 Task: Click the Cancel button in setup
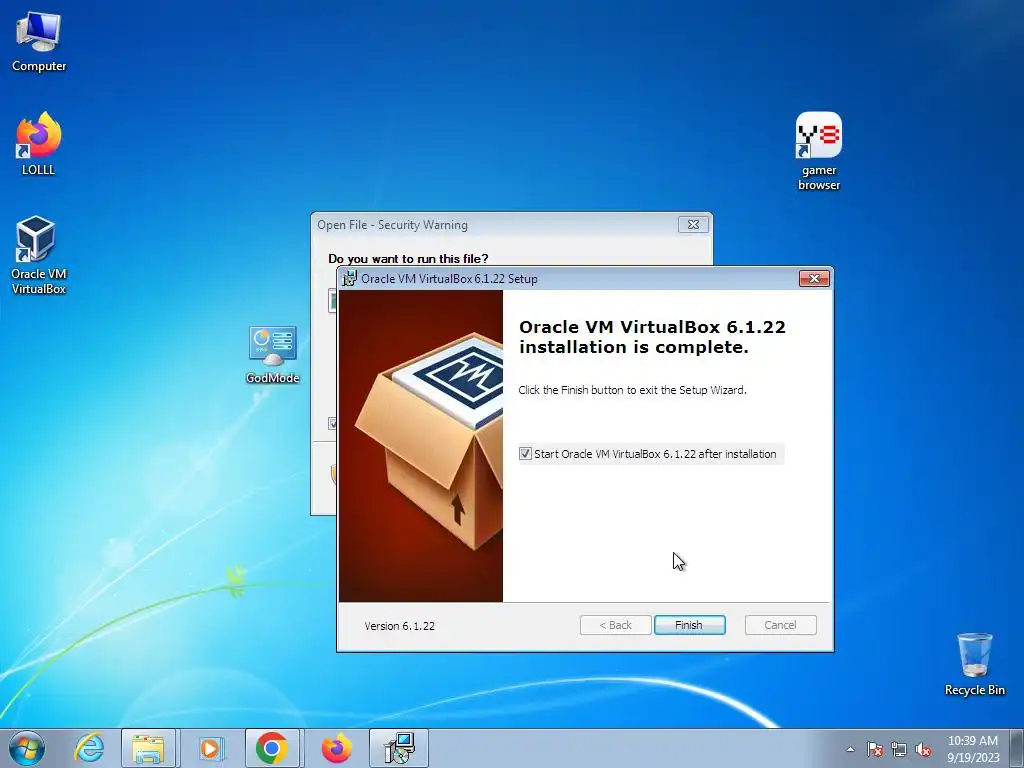point(780,625)
